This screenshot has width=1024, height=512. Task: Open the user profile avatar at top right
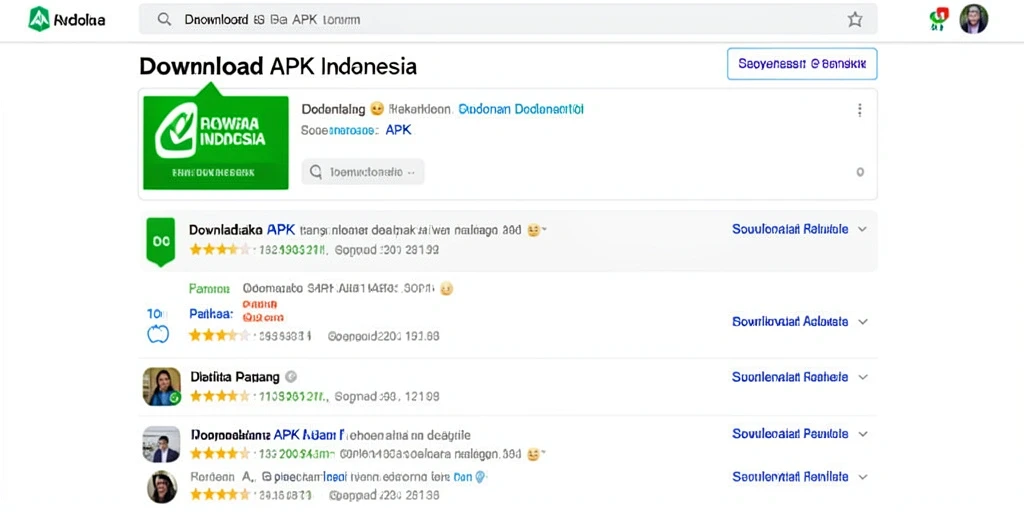974,19
